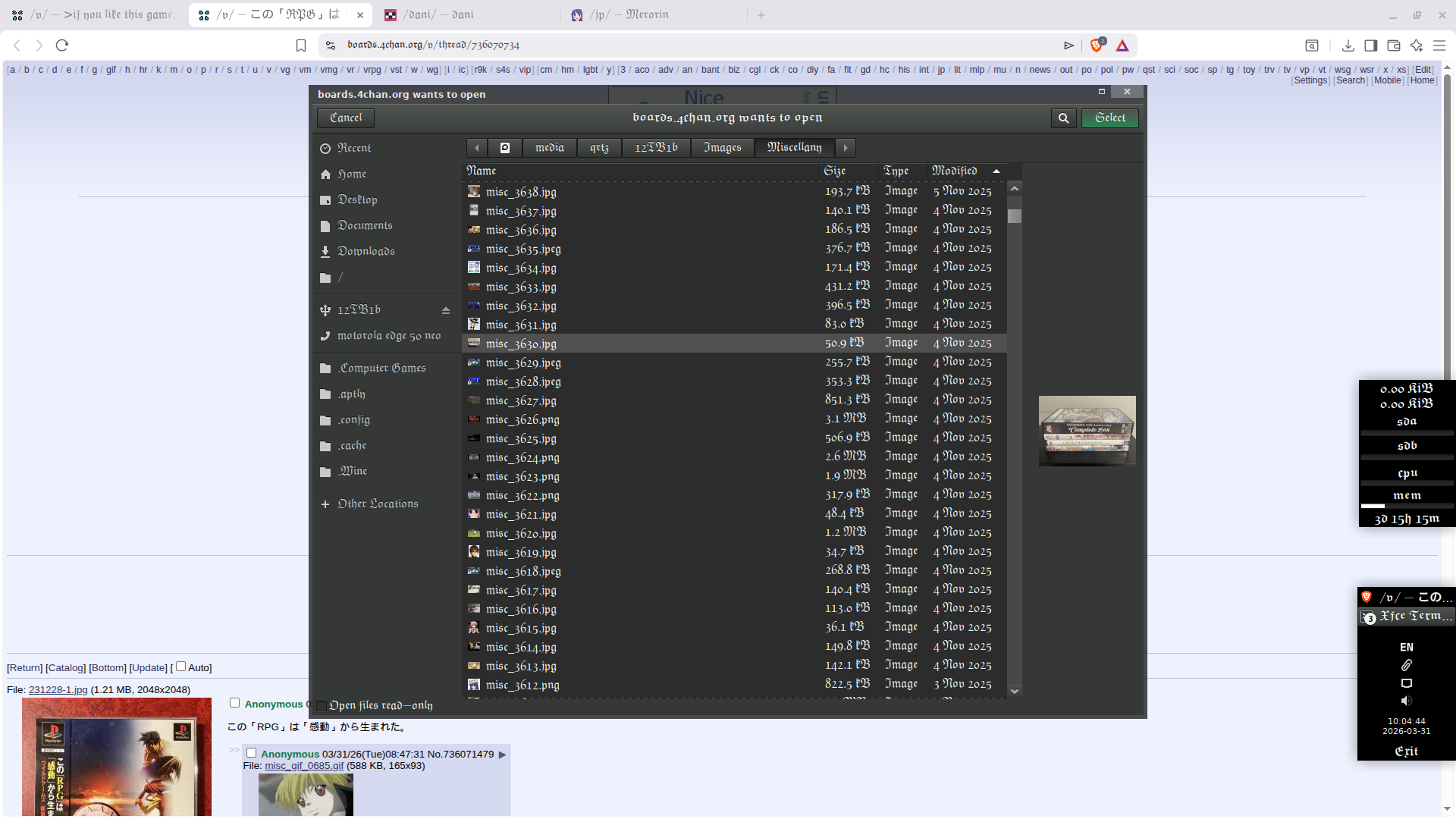Open the browser downloads icon

point(1348,45)
